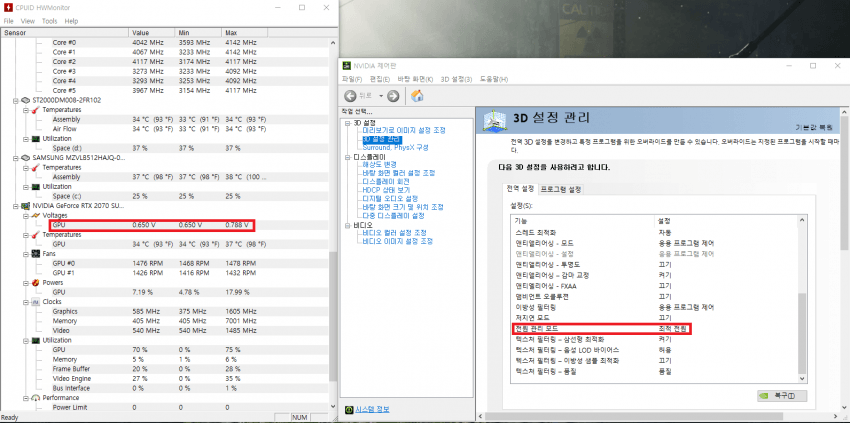
Task: Click the Performance gauge icon in HWMonitor
Action: (35, 398)
